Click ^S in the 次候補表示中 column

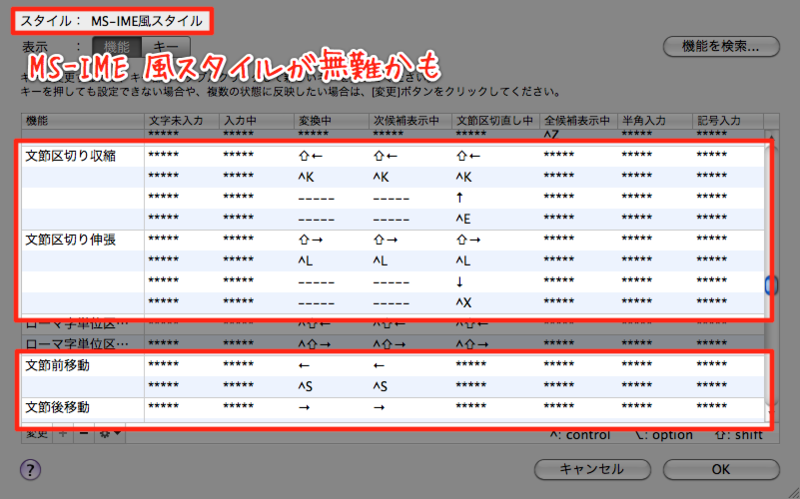pyautogui.click(x=381, y=386)
